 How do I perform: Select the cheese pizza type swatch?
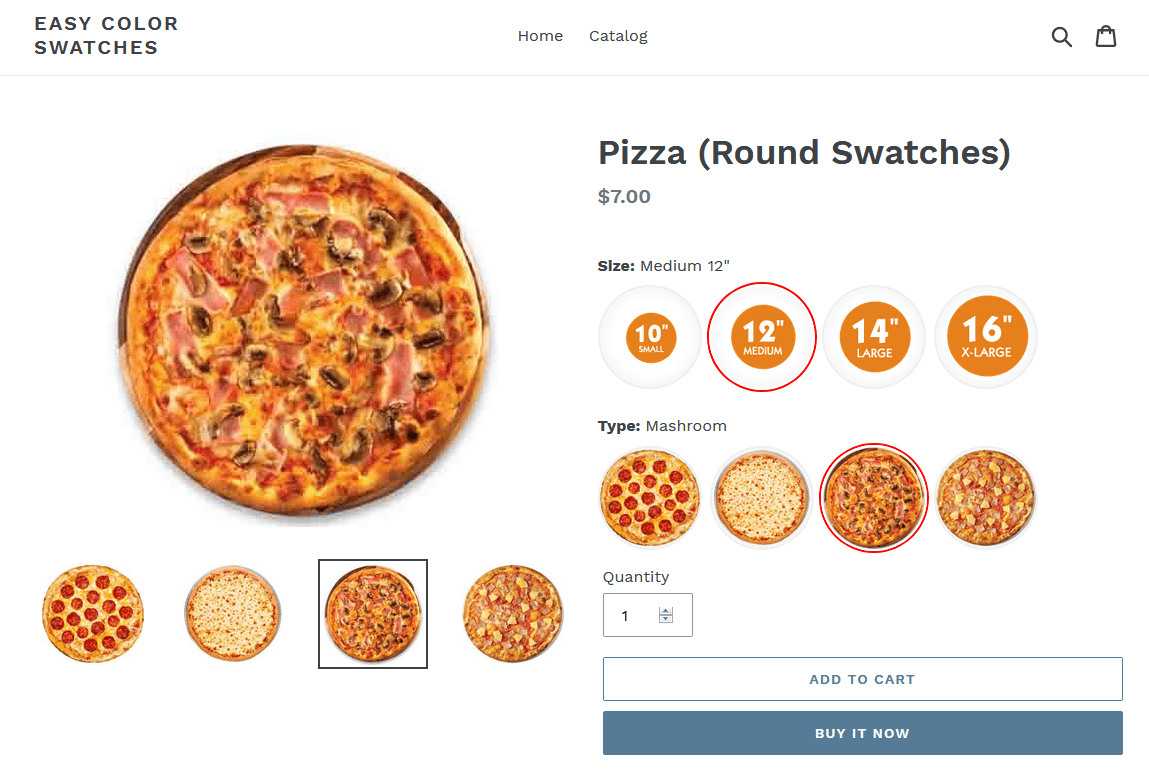[762, 497]
